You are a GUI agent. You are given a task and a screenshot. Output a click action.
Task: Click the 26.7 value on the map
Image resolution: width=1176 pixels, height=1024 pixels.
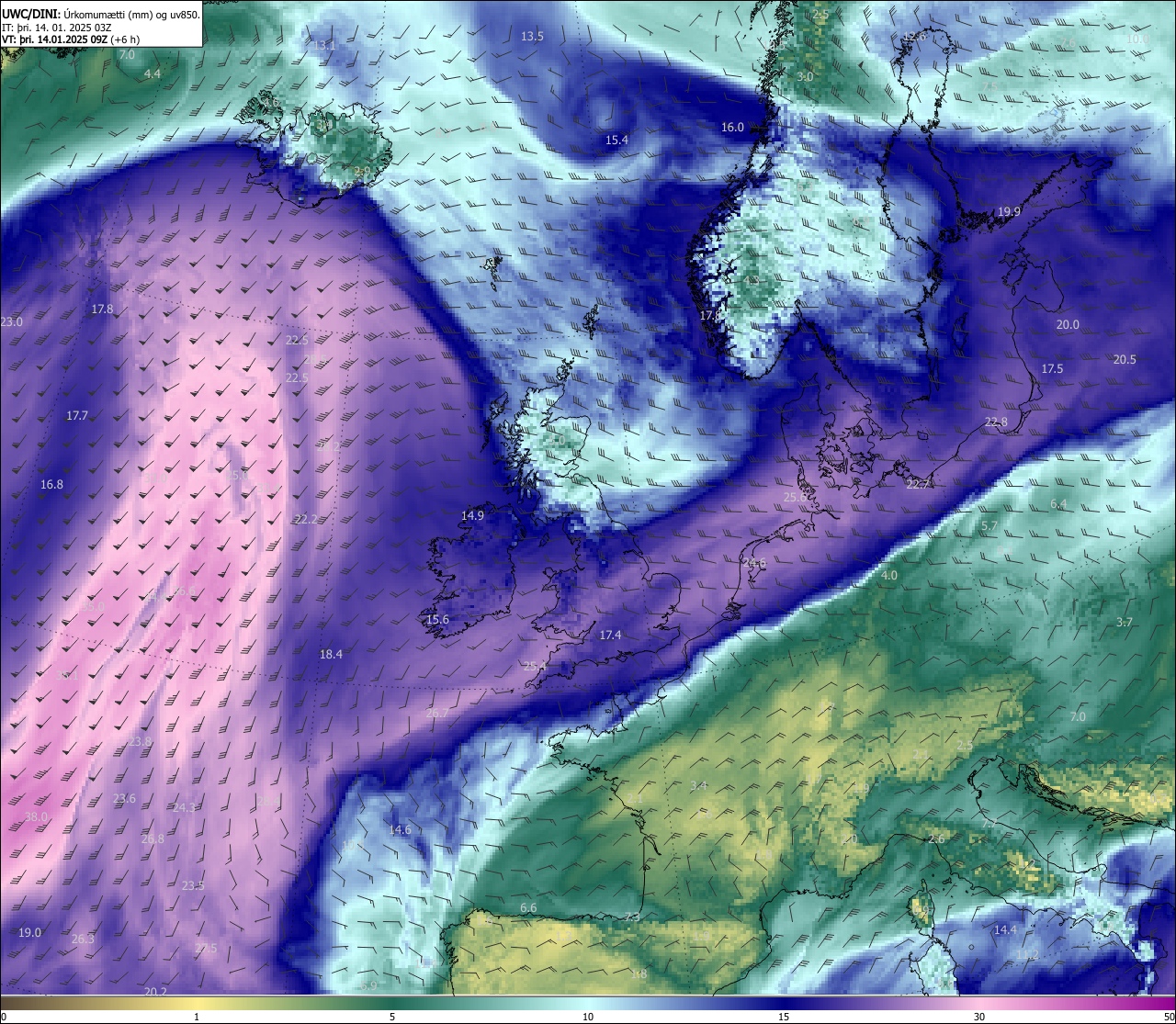[437, 714]
